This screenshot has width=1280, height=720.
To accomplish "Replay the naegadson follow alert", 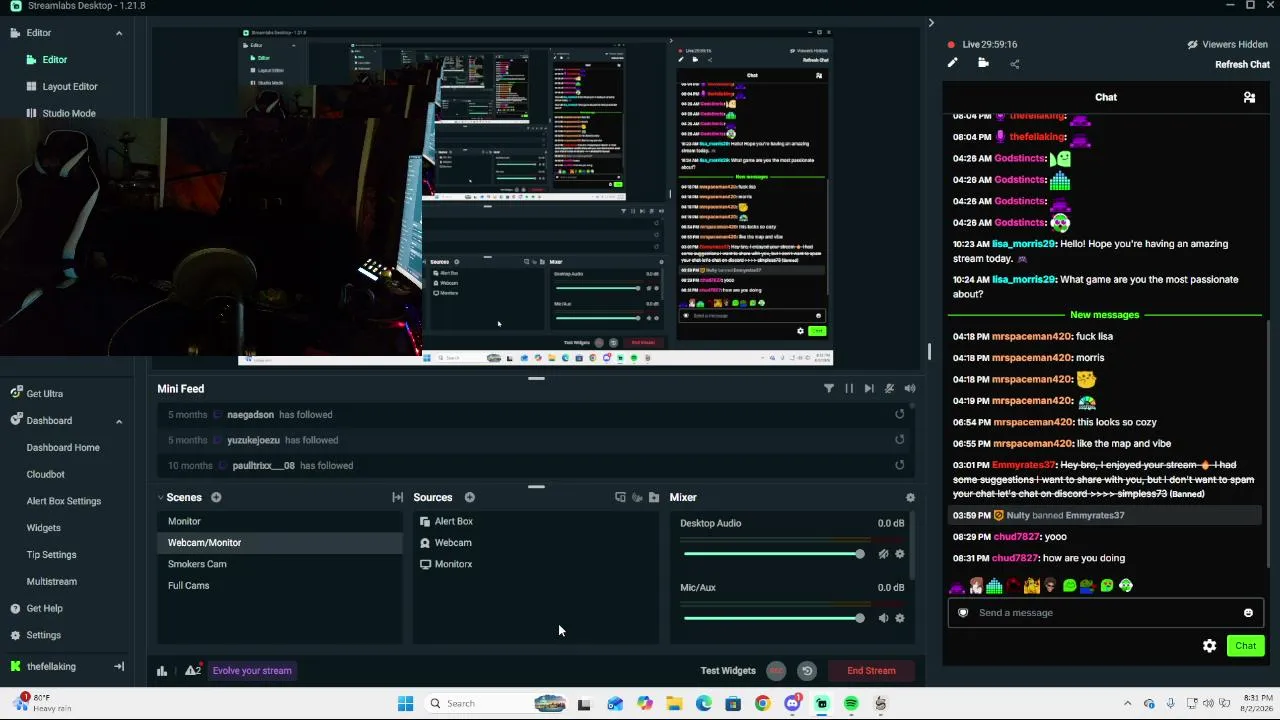I will pos(899,414).
